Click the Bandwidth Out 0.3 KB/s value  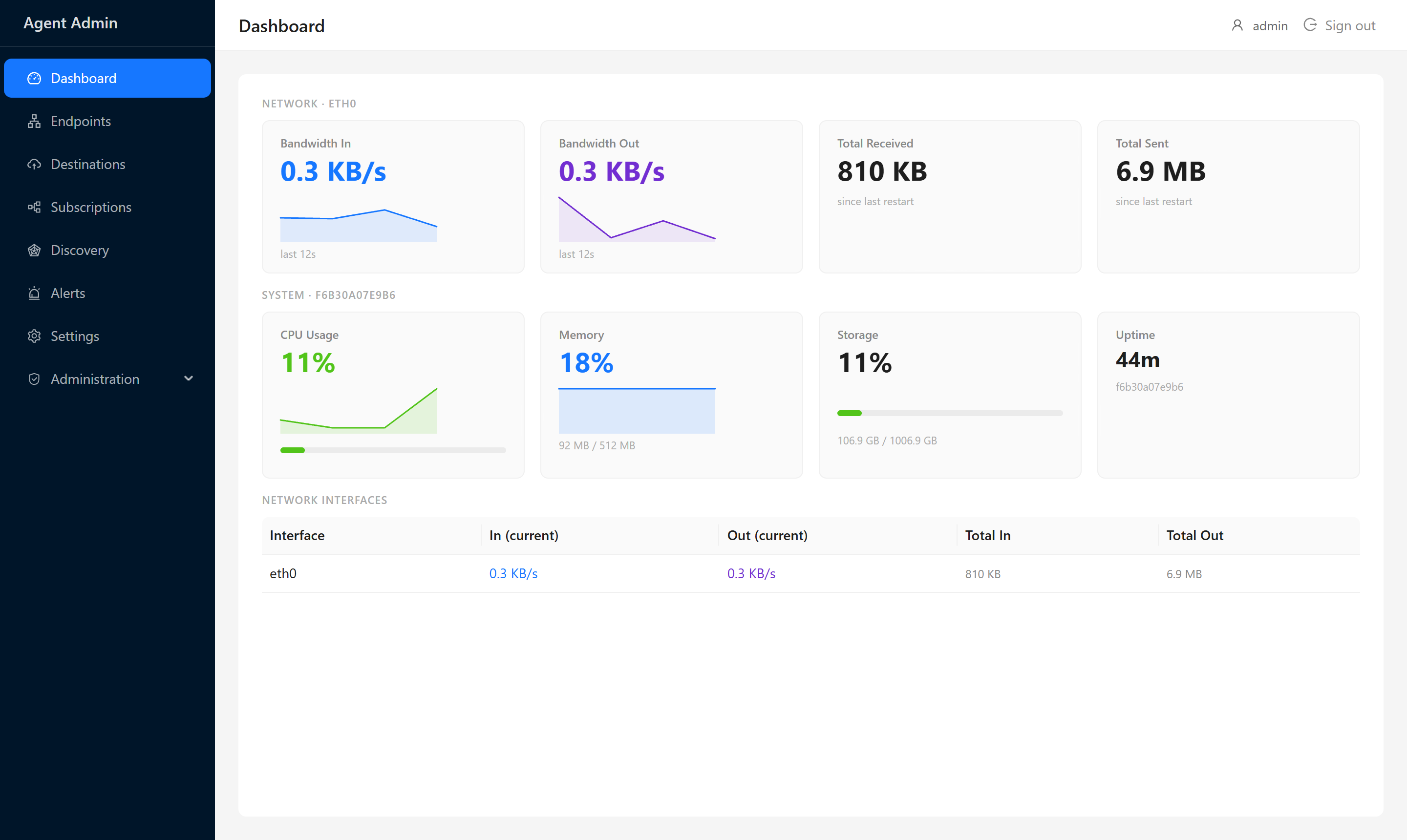click(612, 171)
